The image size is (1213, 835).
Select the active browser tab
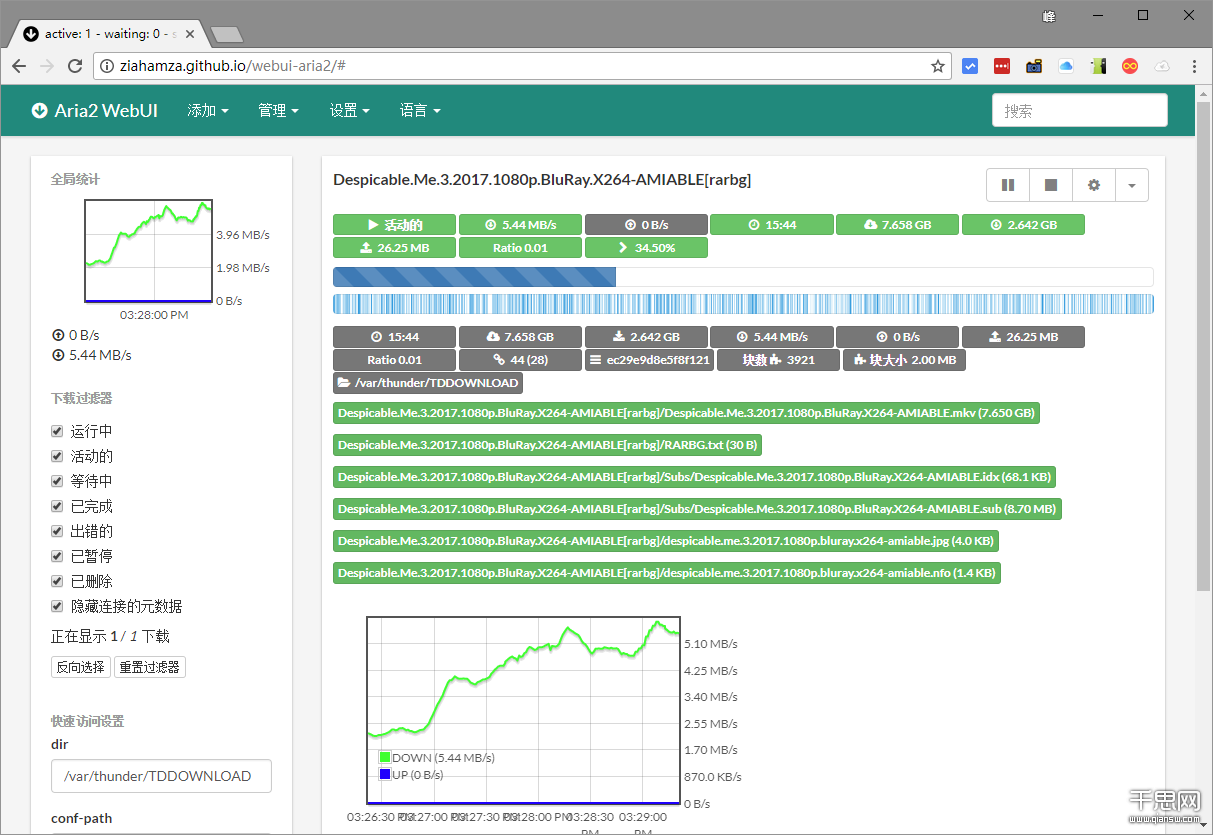pos(110,34)
